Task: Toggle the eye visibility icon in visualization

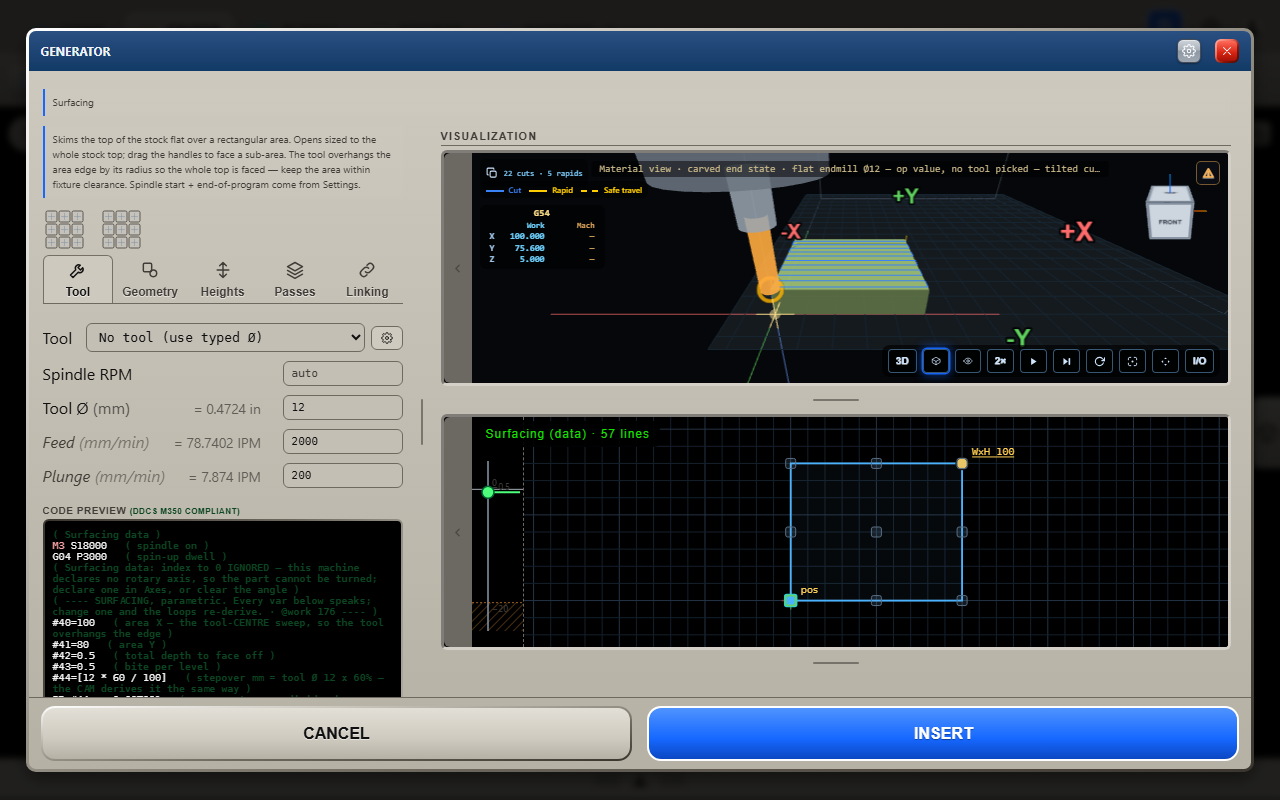Action: (968, 361)
